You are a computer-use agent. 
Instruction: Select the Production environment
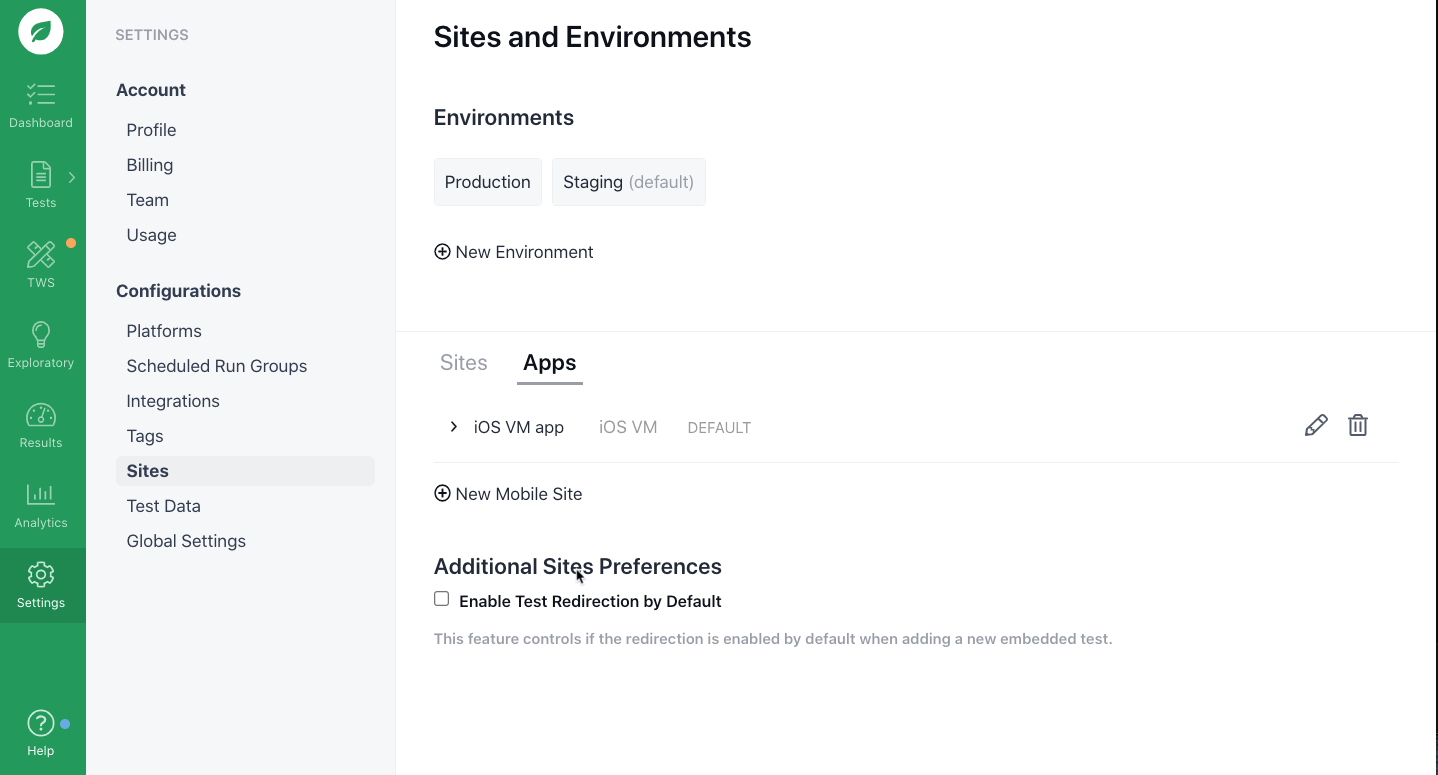coord(488,182)
